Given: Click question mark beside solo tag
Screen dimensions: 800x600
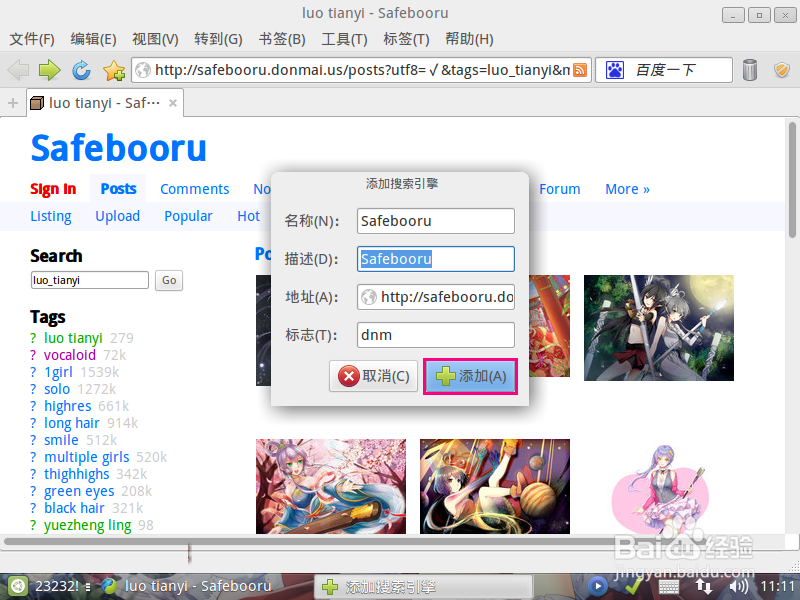Looking at the screenshot, I should tap(33, 389).
